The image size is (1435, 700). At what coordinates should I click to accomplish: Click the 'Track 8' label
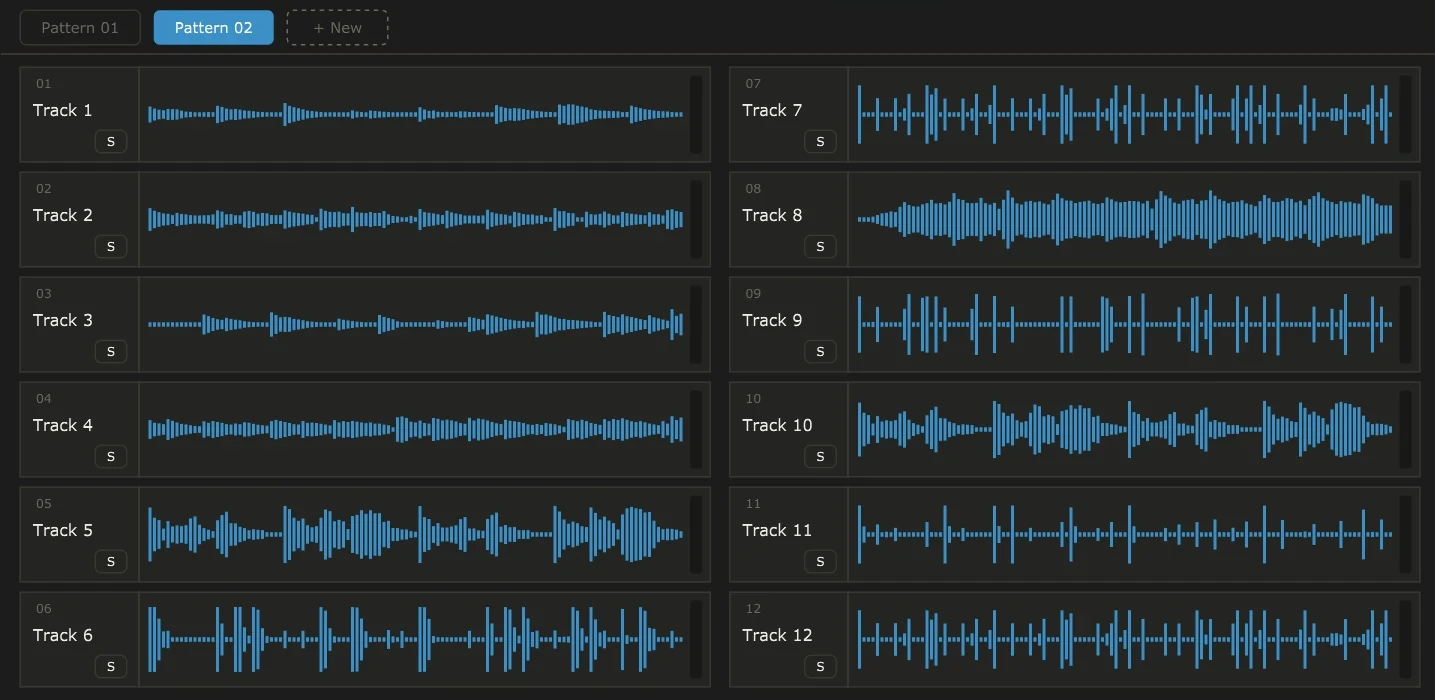(772, 215)
